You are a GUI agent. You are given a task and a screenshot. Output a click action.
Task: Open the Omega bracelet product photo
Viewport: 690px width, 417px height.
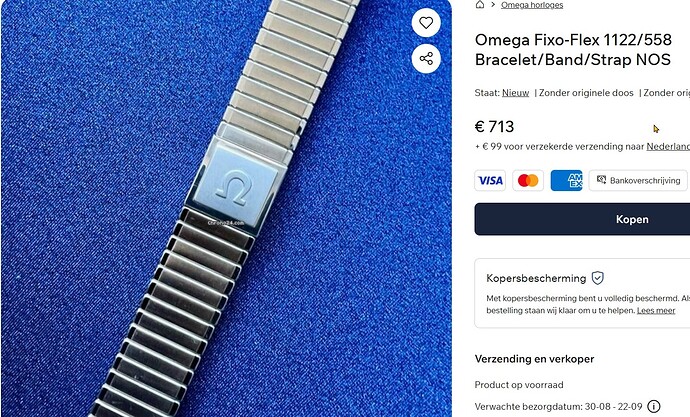click(x=226, y=208)
